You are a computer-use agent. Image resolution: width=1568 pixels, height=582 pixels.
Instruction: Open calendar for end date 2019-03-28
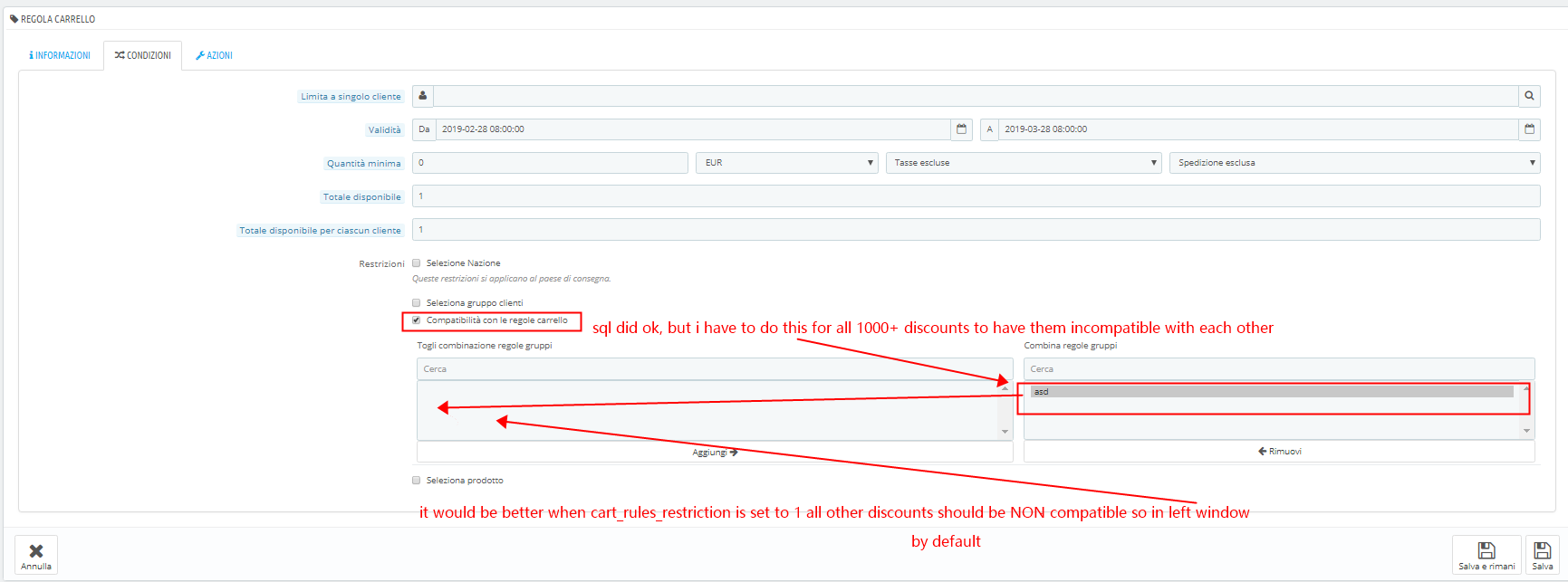tap(1529, 129)
